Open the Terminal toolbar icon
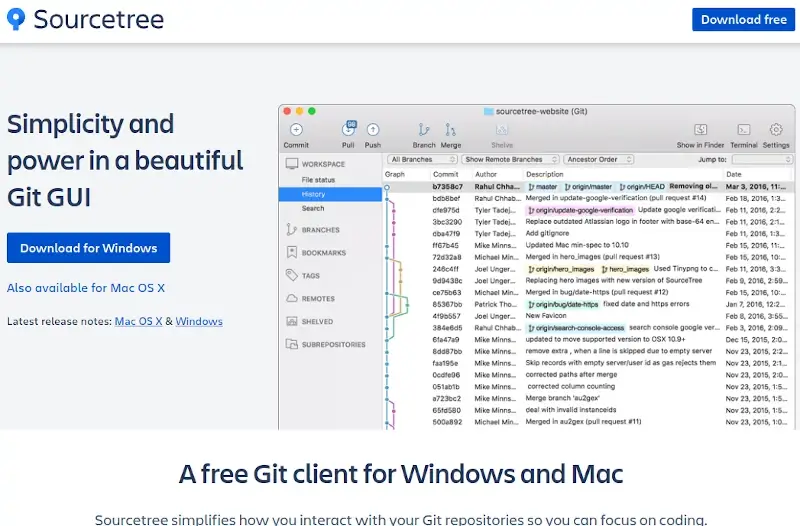The width and height of the screenshot is (800, 526). [x=744, y=130]
